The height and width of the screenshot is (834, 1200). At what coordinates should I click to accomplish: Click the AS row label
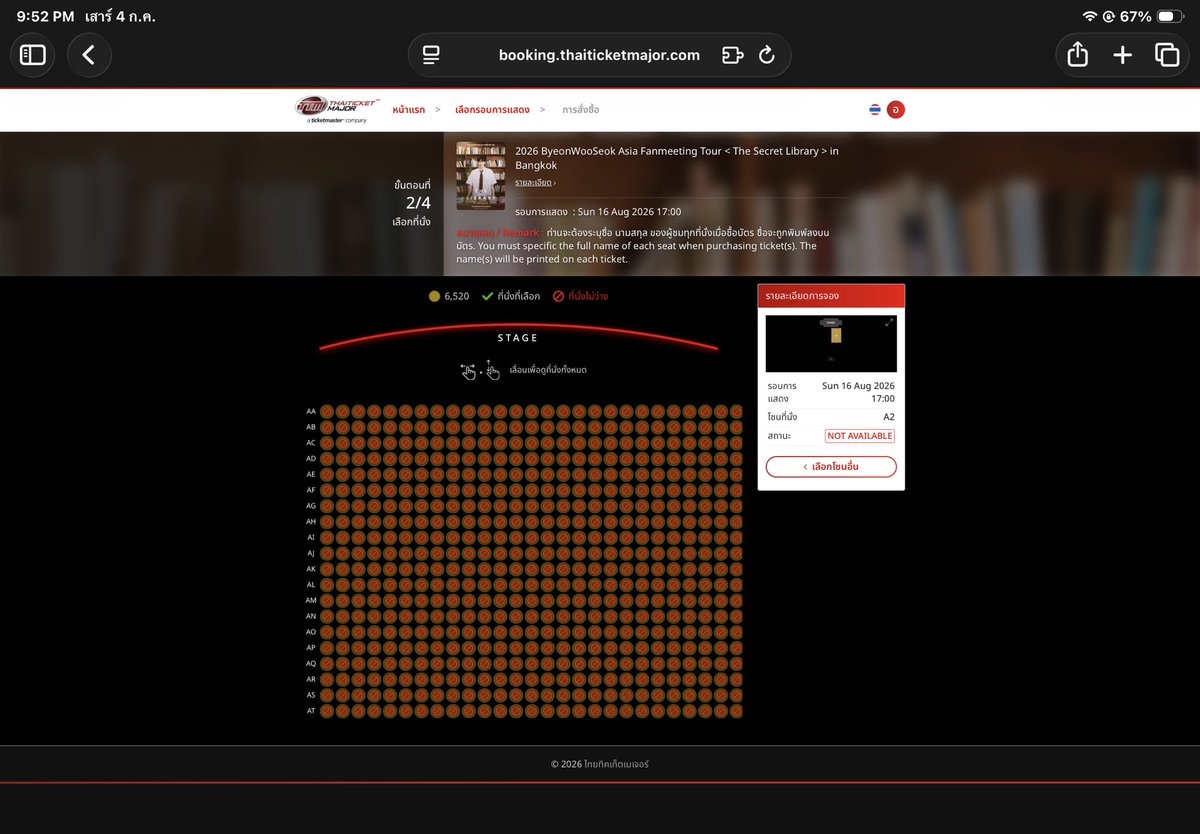[x=311, y=695]
